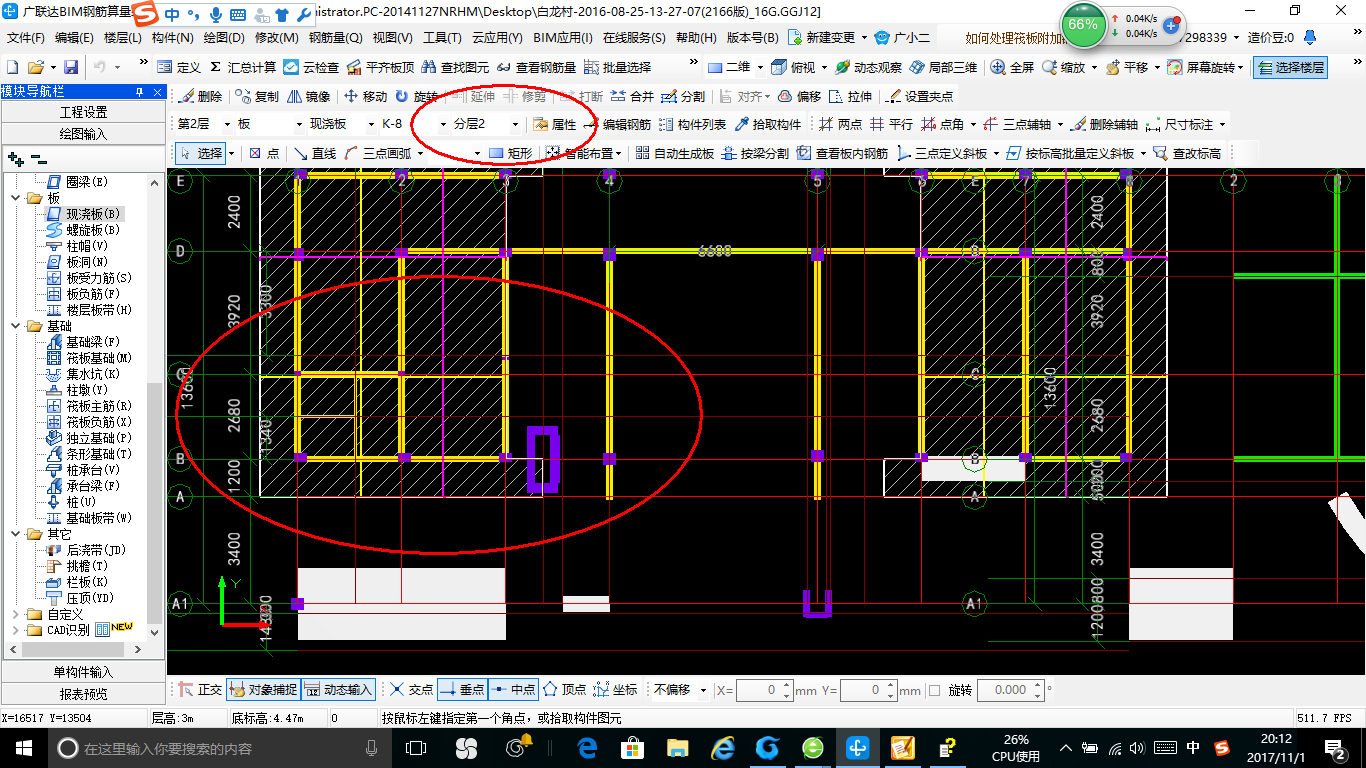This screenshot has height=768, width=1366.
Task: Click 删除辅轴 delete auxiliary axis
Action: point(1103,125)
